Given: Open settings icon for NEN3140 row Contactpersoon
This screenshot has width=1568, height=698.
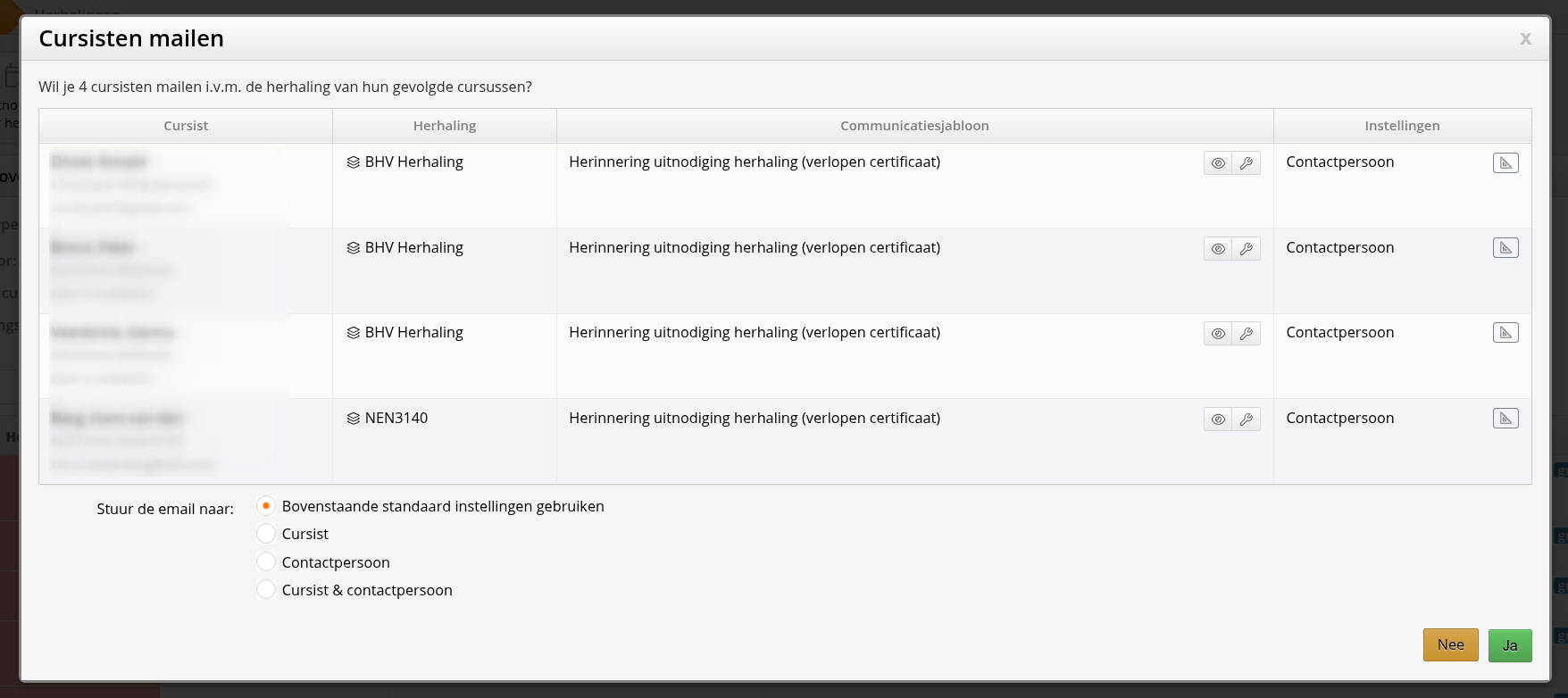Looking at the screenshot, I should pos(1505,419).
